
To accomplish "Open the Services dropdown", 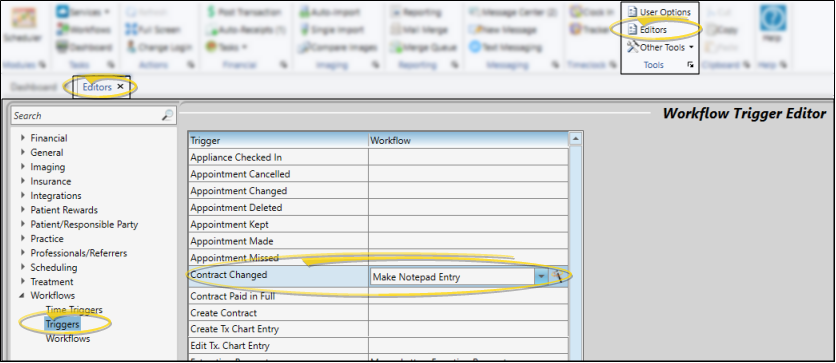I will click(x=83, y=12).
